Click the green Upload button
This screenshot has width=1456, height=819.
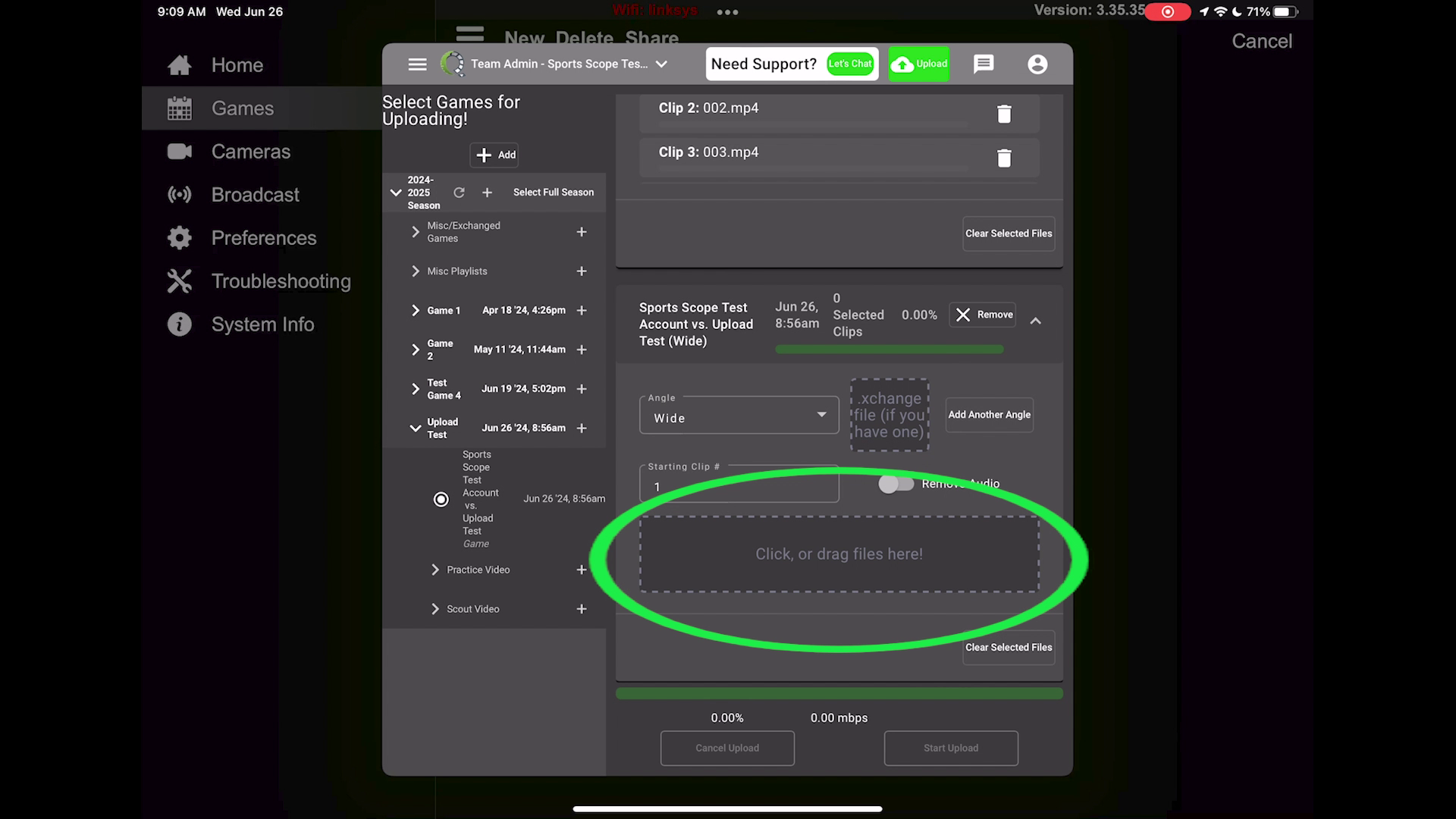919,64
